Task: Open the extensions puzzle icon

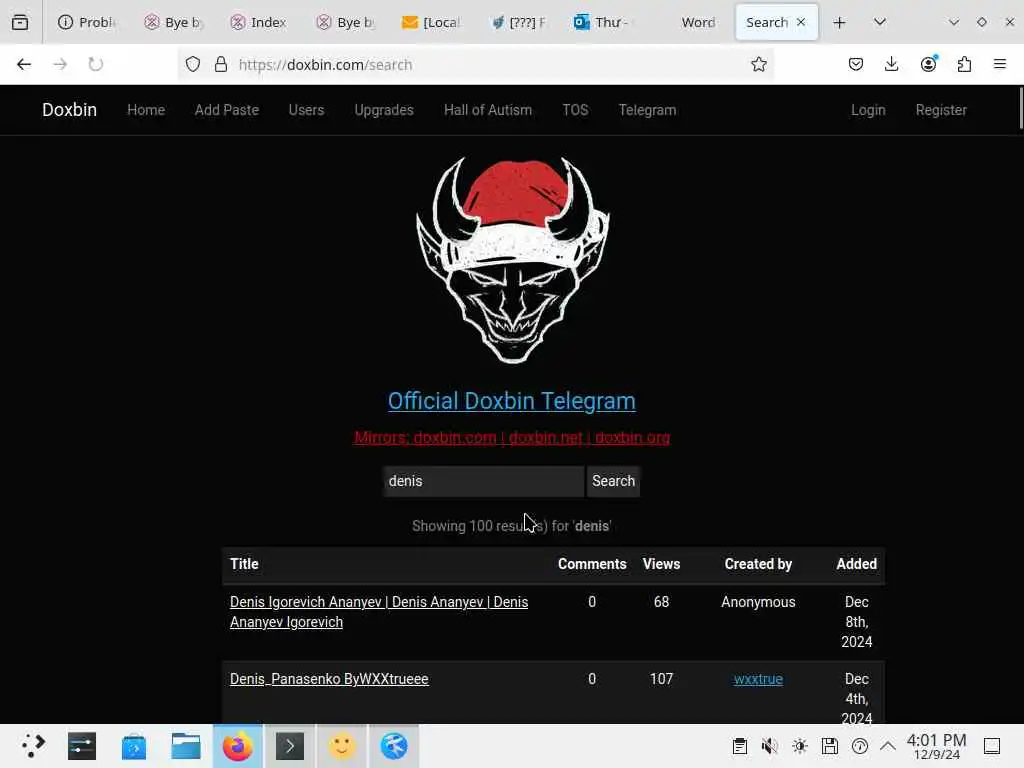Action: pos(964,64)
